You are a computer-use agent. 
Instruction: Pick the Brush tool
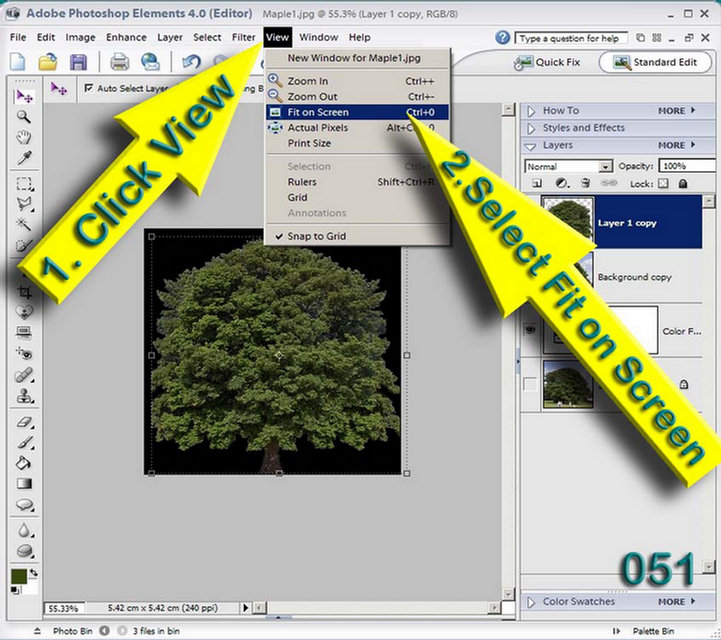[24, 442]
